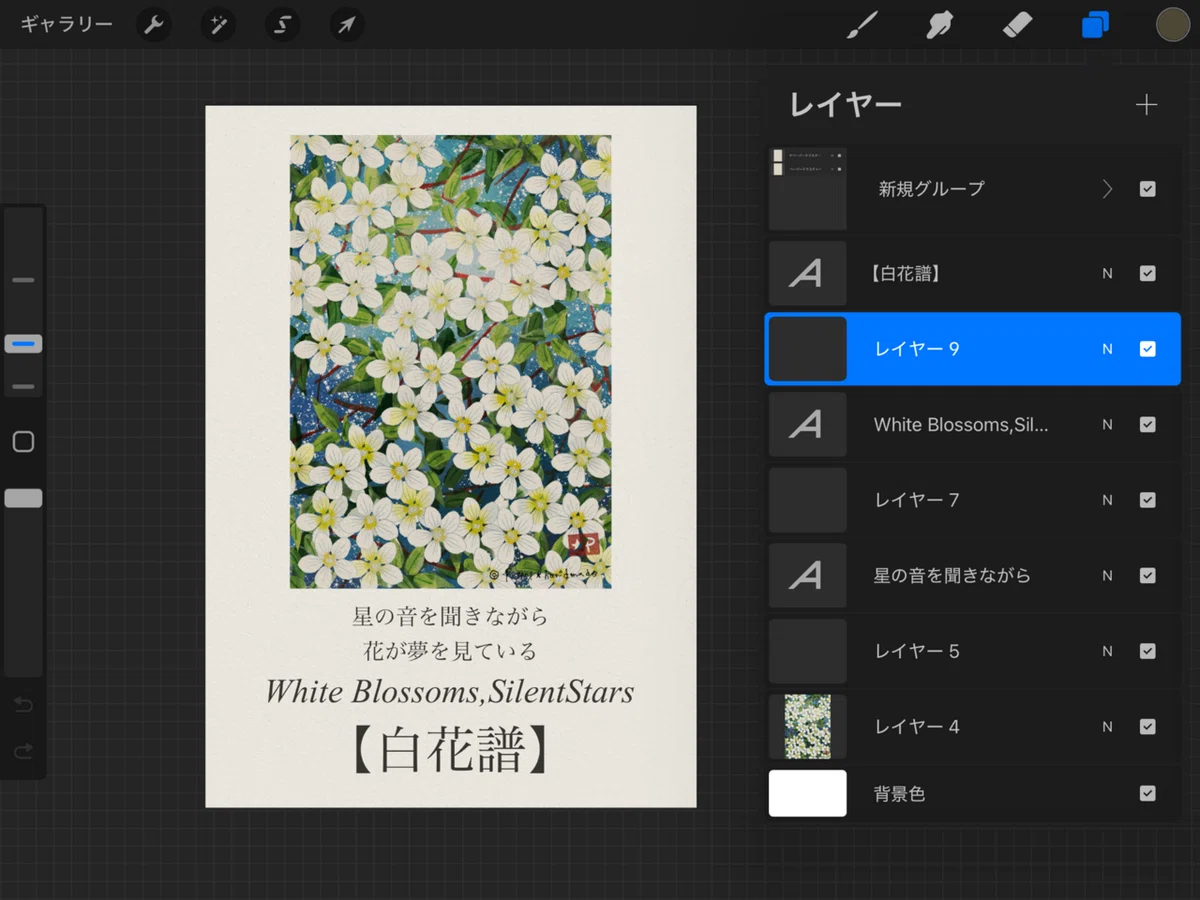Tap the square modify button in sidebar
Viewport: 1200px width, 900px height.
pos(23,442)
